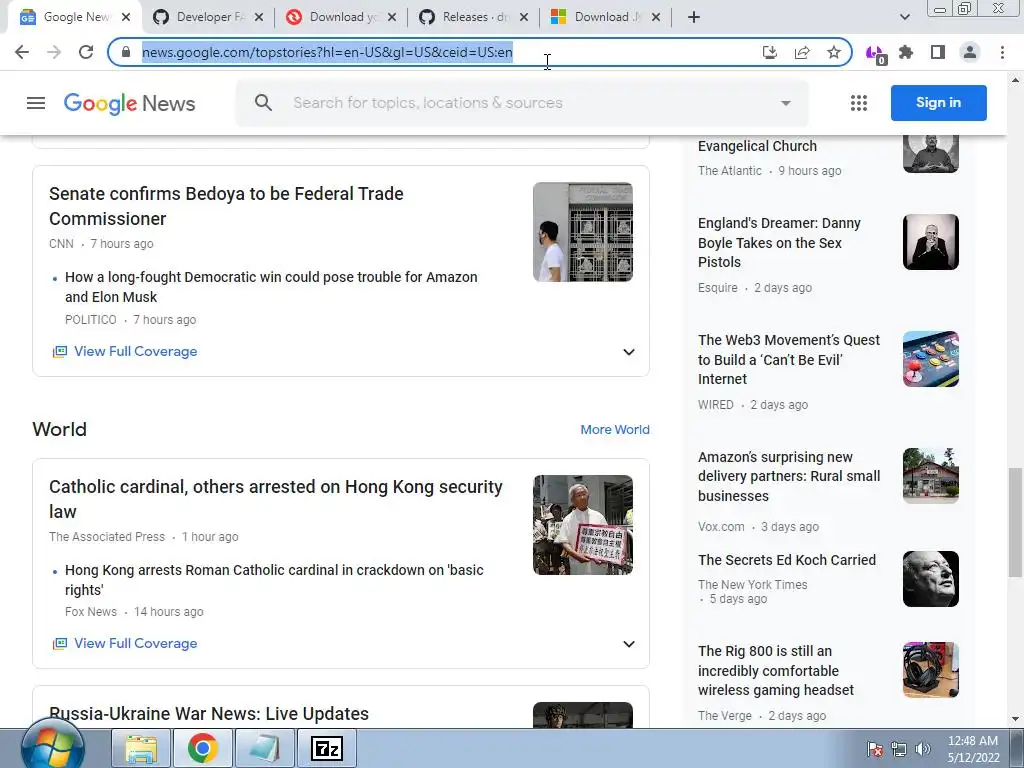Click the page vertical scrollbar thumb
Viewport: 1024px width, 768px height.
pos(1015,522)
